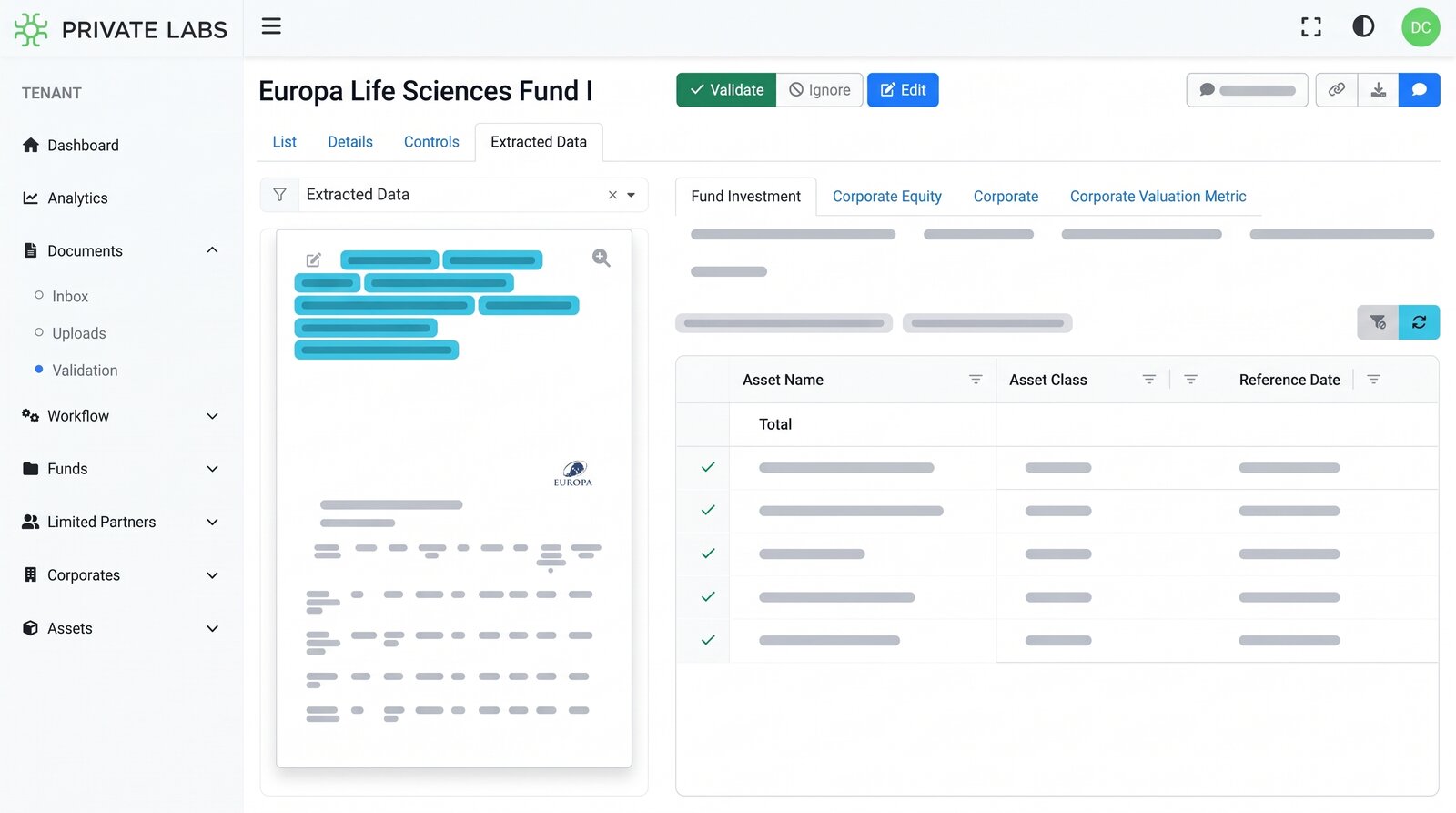Click the document page thumbnail with Europa logo
The image size is (1456, 813).
point(454,498)
